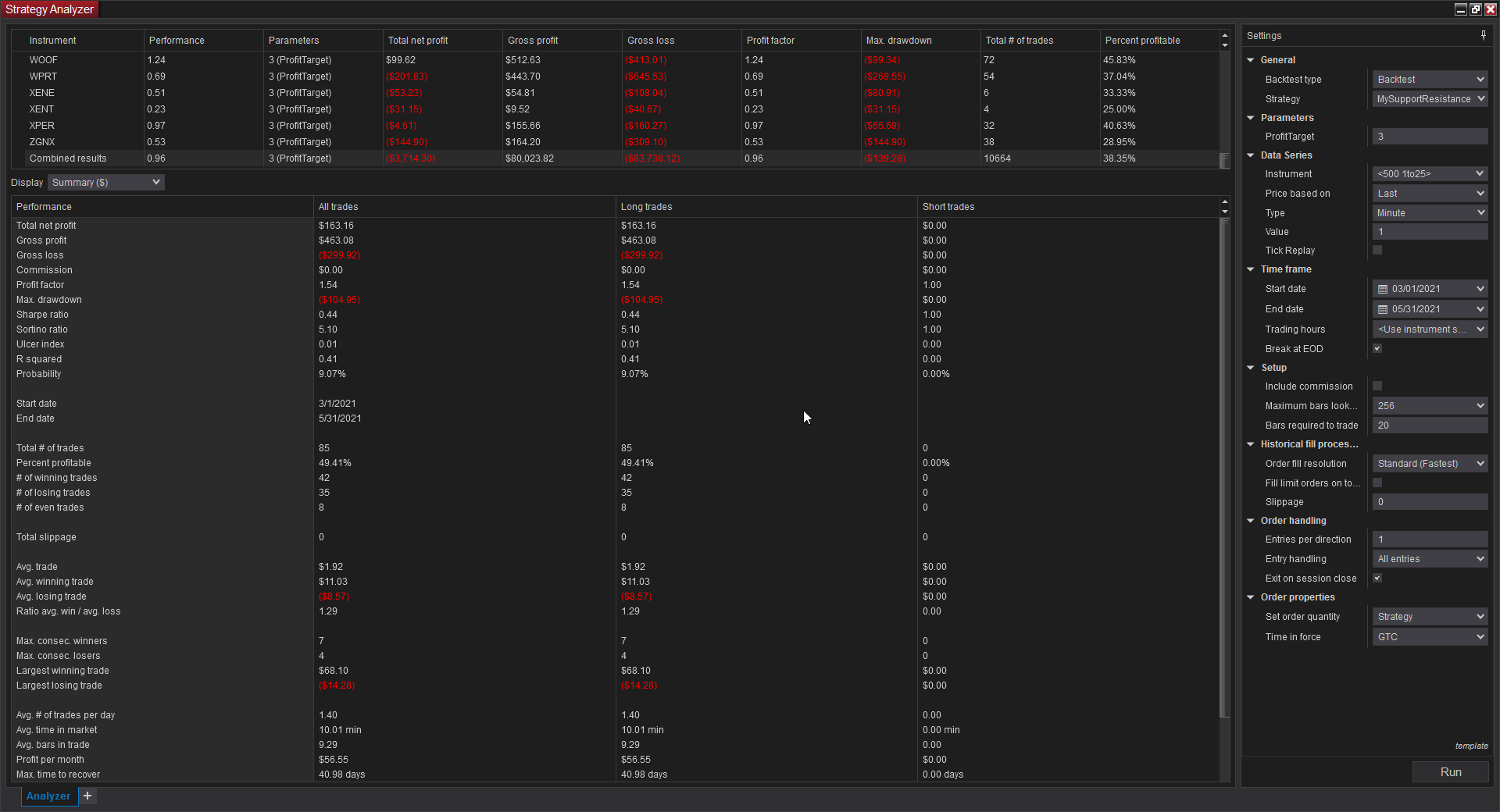The height and width of the screenshot is (812, 1500).
Task: Open Instrument list dropdown
Action: 1430,174
